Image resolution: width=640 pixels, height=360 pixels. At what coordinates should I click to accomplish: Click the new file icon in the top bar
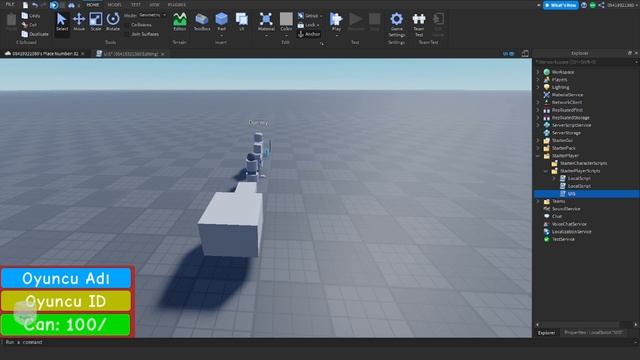[25, 5]
